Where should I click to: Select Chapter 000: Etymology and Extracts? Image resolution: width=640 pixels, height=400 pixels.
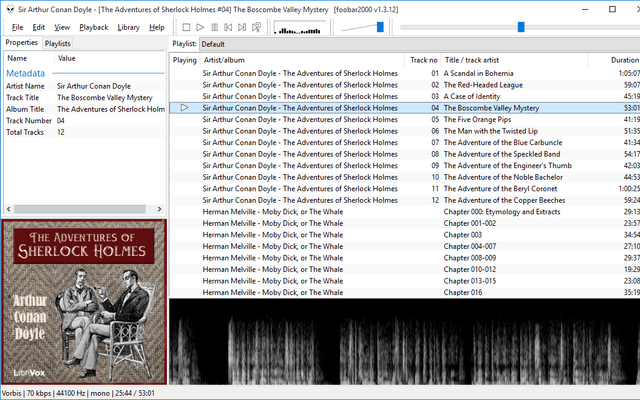(x=405, y=212)
